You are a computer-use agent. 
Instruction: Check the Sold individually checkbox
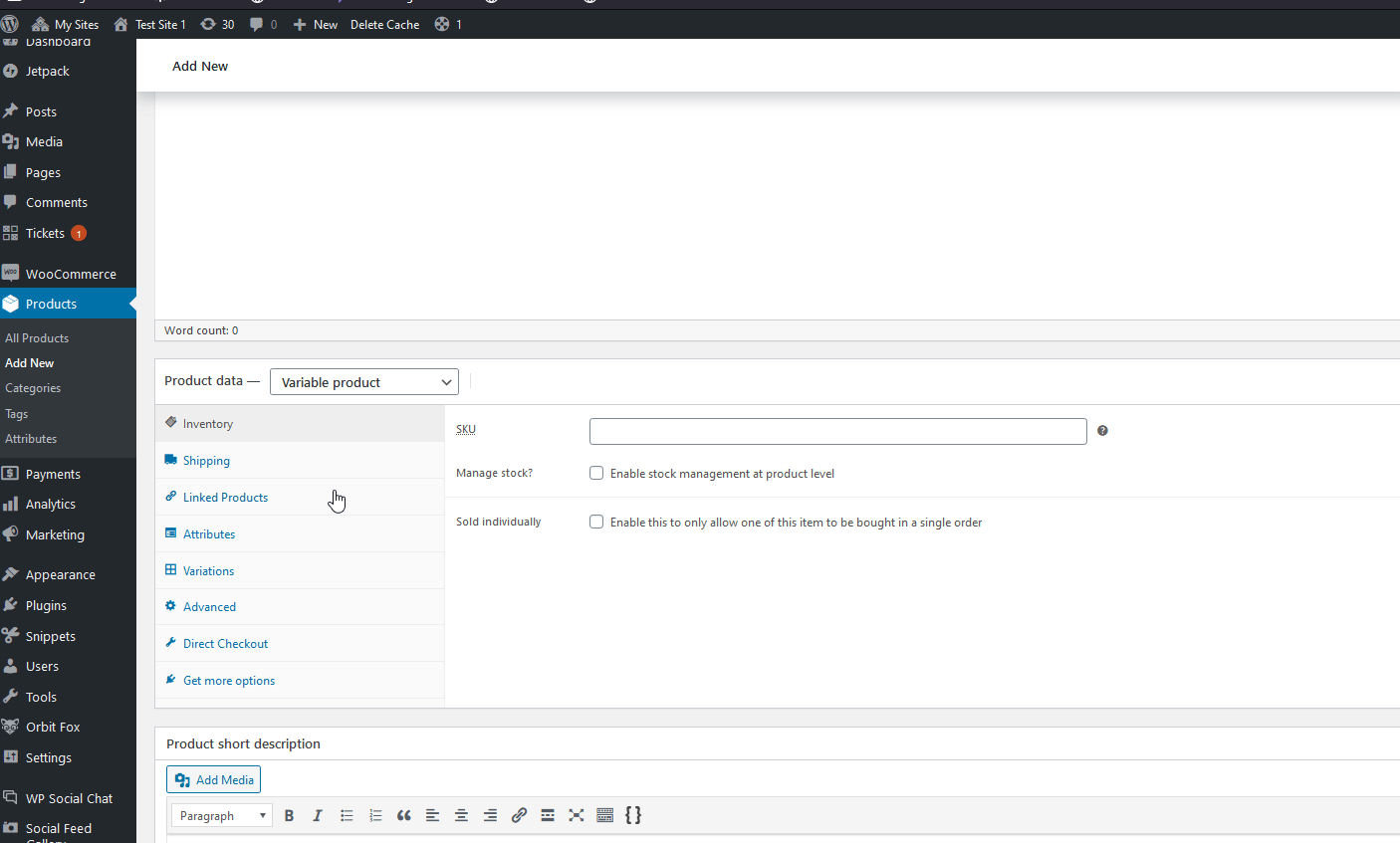click(596, 522)
